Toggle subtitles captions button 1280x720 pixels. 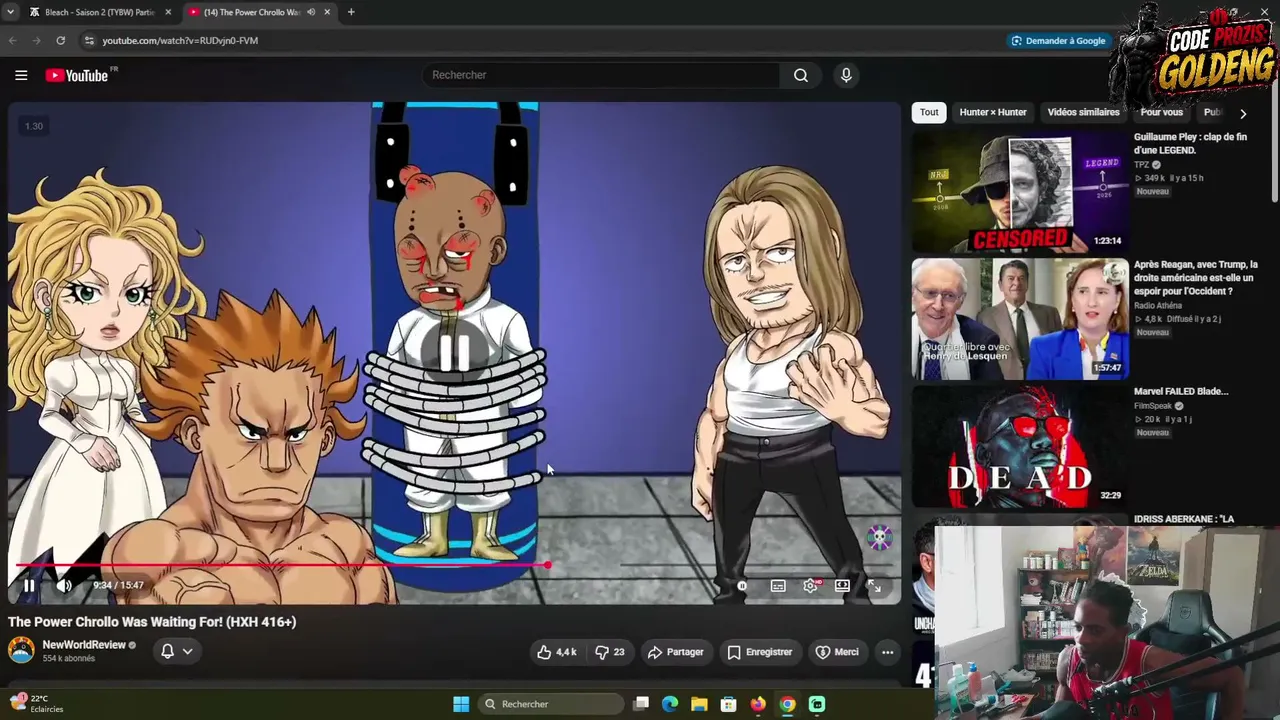778,586
